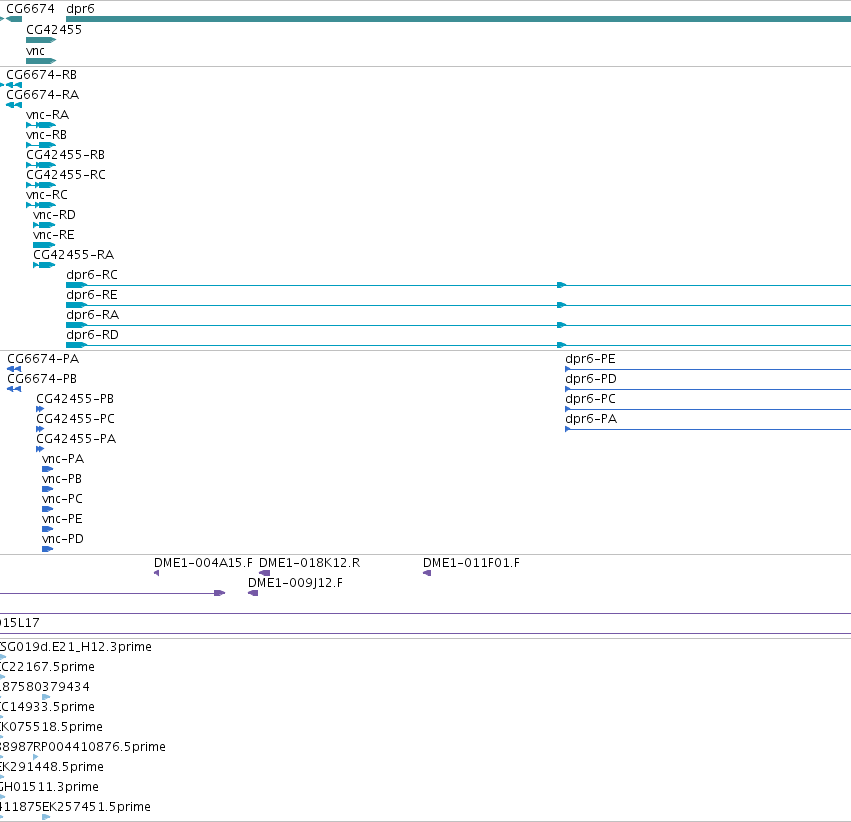Select the long purple clone line ending before DME1-009J12.F
The width and height of the screenshot is (851, 822).
pos(112,593)
